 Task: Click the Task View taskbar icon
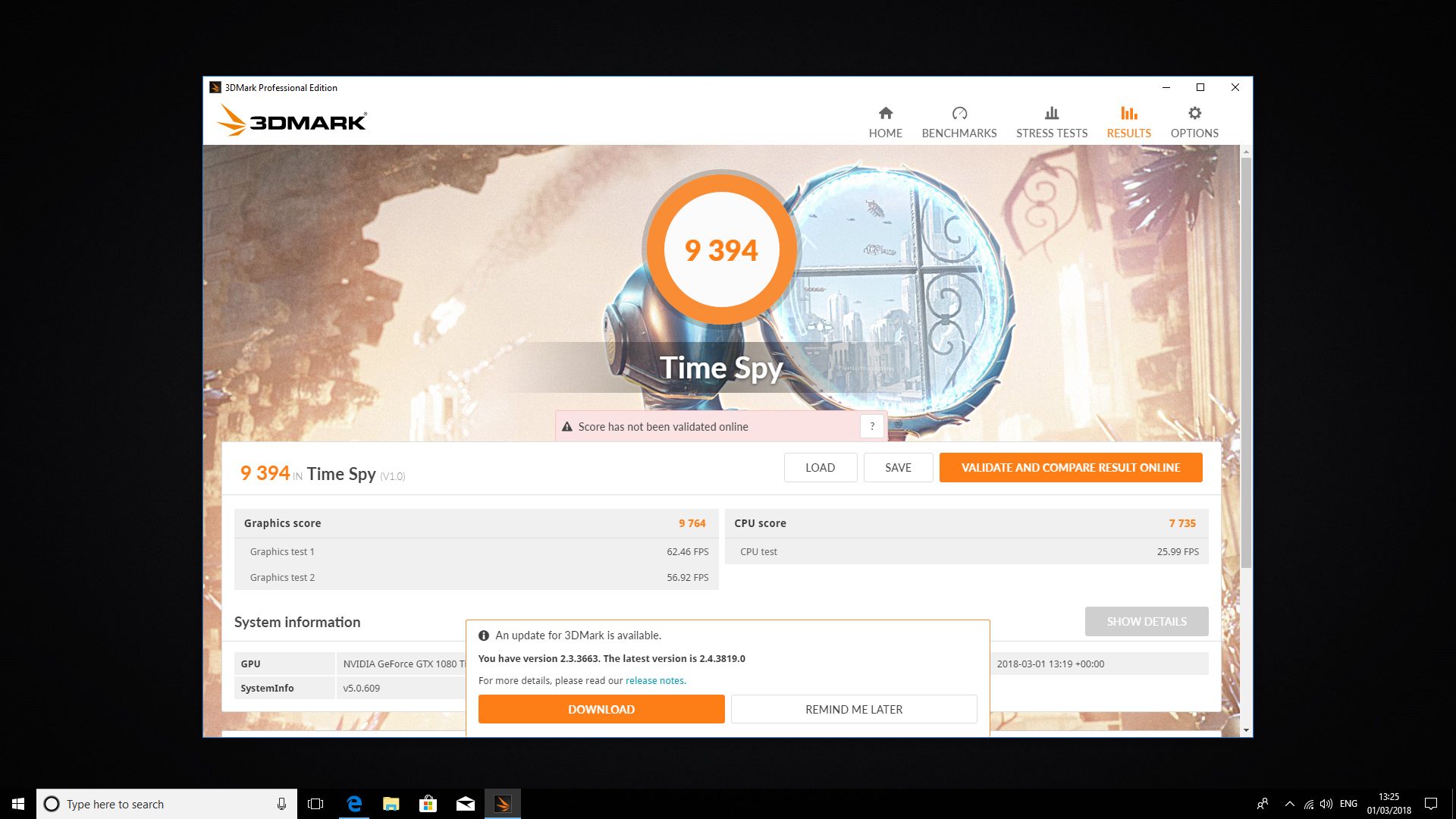[x=315, y=804]
